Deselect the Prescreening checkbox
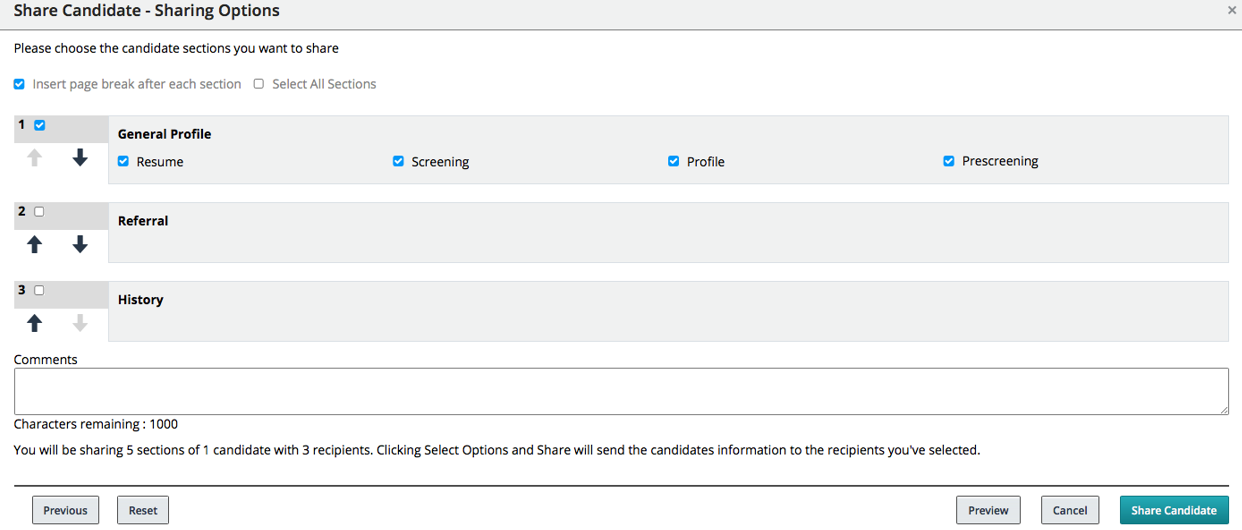Image resolution: width=1242 pixels, height=530 pixels. [948, 161]
